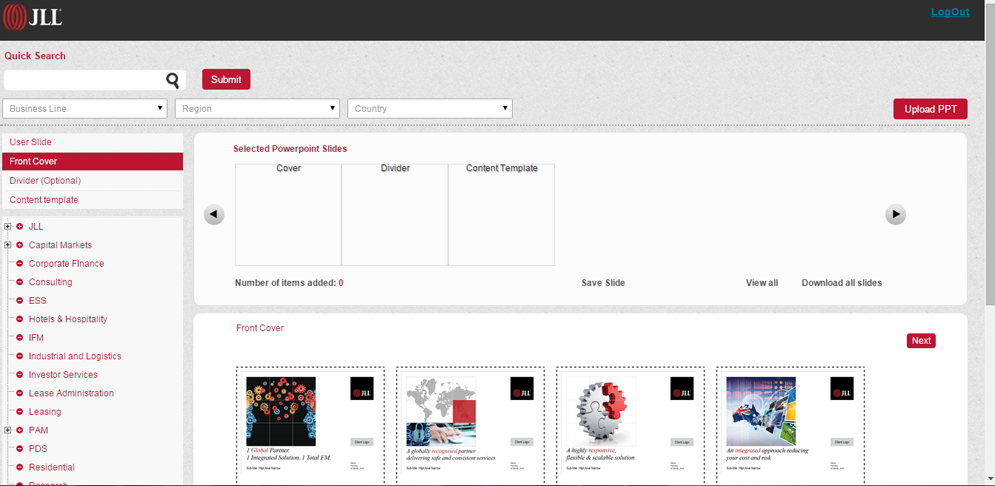995x486 pixels.
Task: Click the red circle icon beside PDS
Action: (20, 449)
